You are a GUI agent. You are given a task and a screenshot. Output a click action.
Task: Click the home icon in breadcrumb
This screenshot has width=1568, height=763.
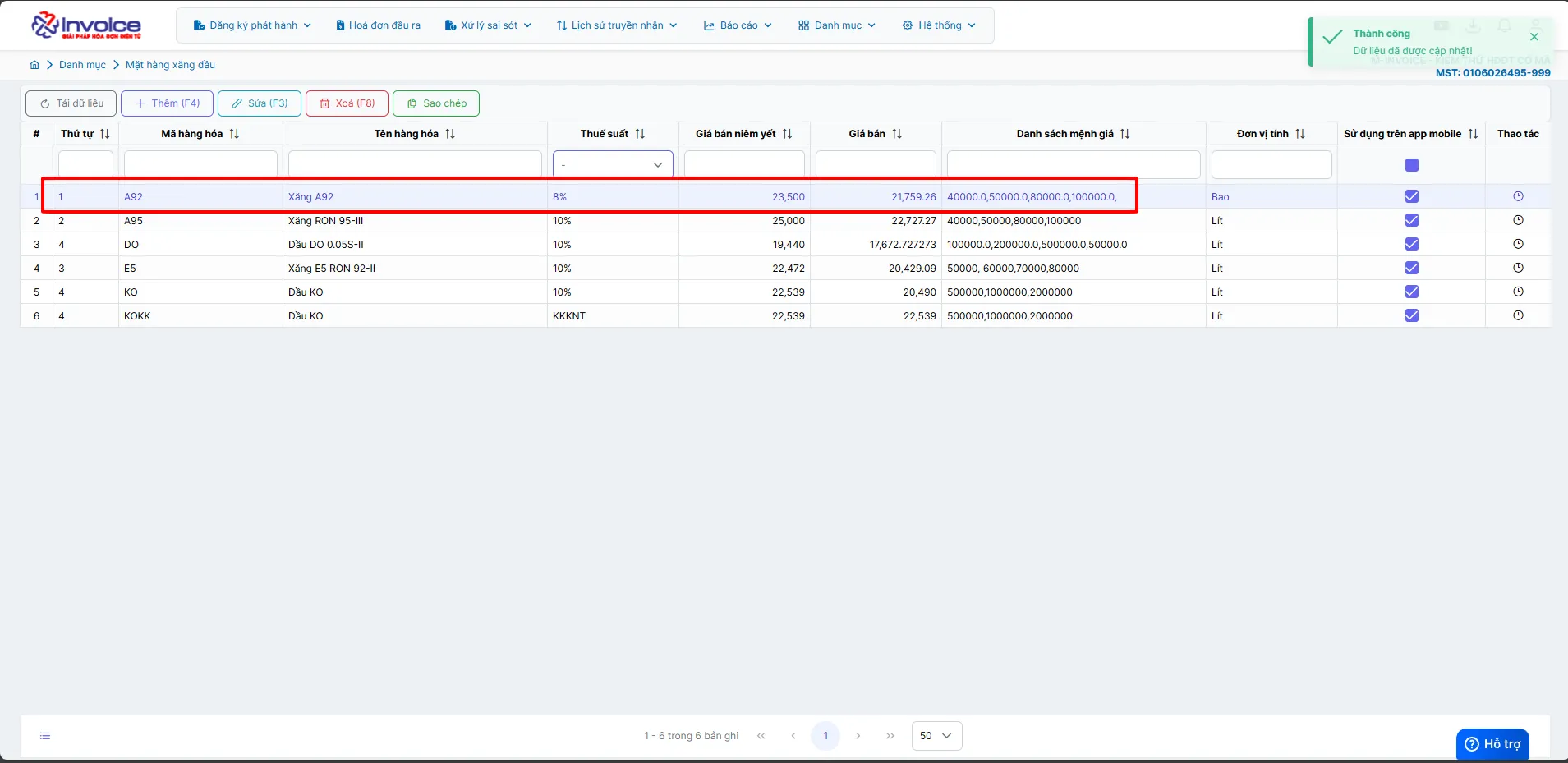pyautogui.click(x=34, y=65)
